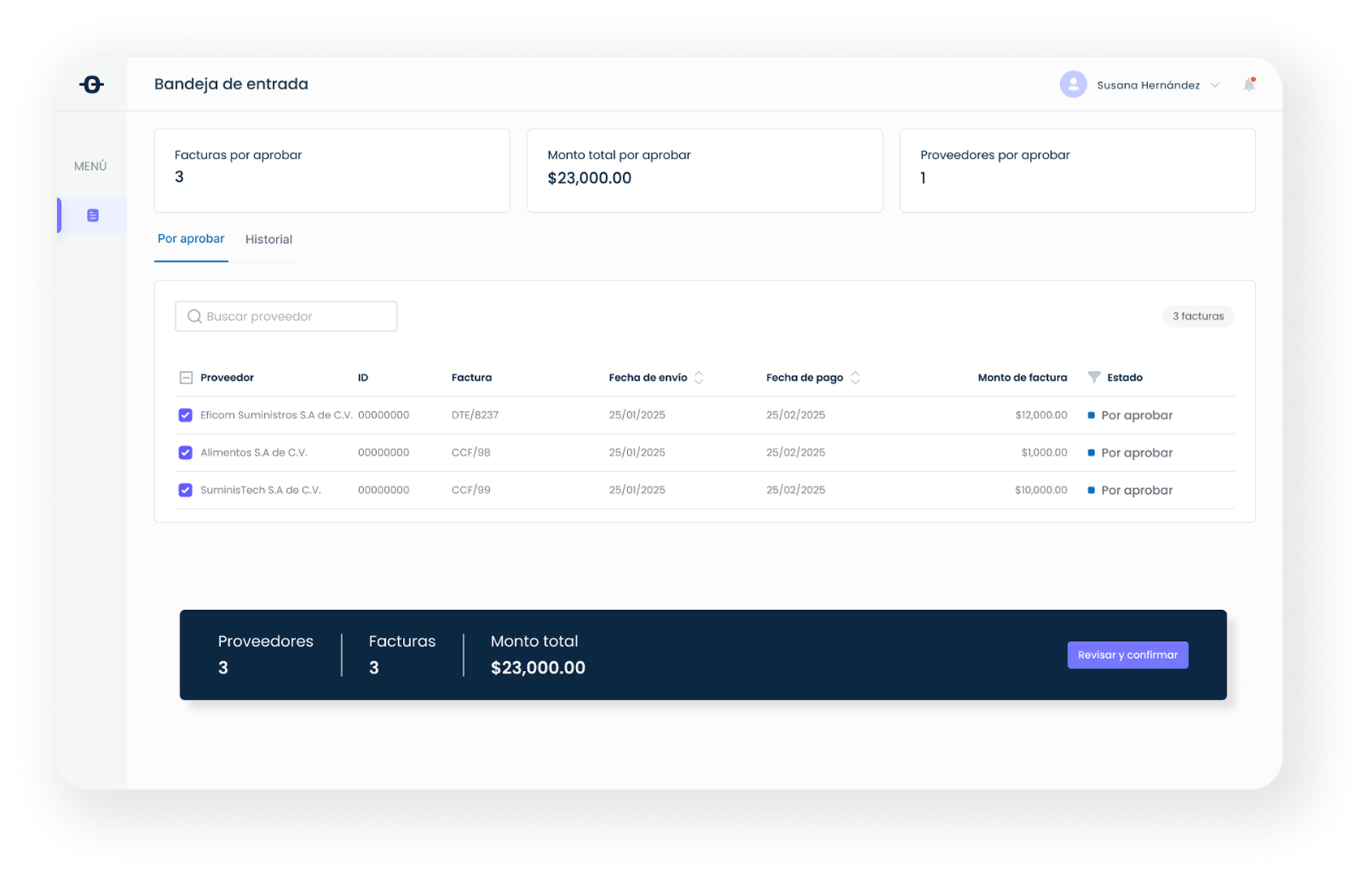
Task: Uncheck the SuminisTech row checkbox
Action: tap(185, 490)
